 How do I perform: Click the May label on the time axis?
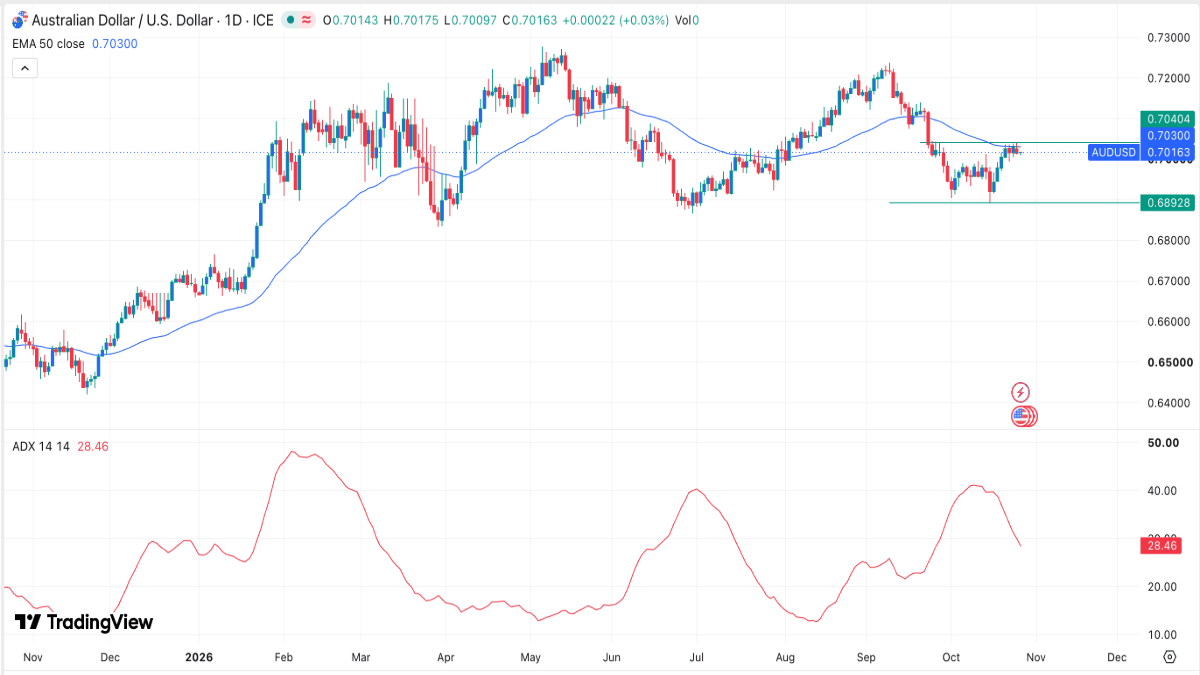coord(531,657)
